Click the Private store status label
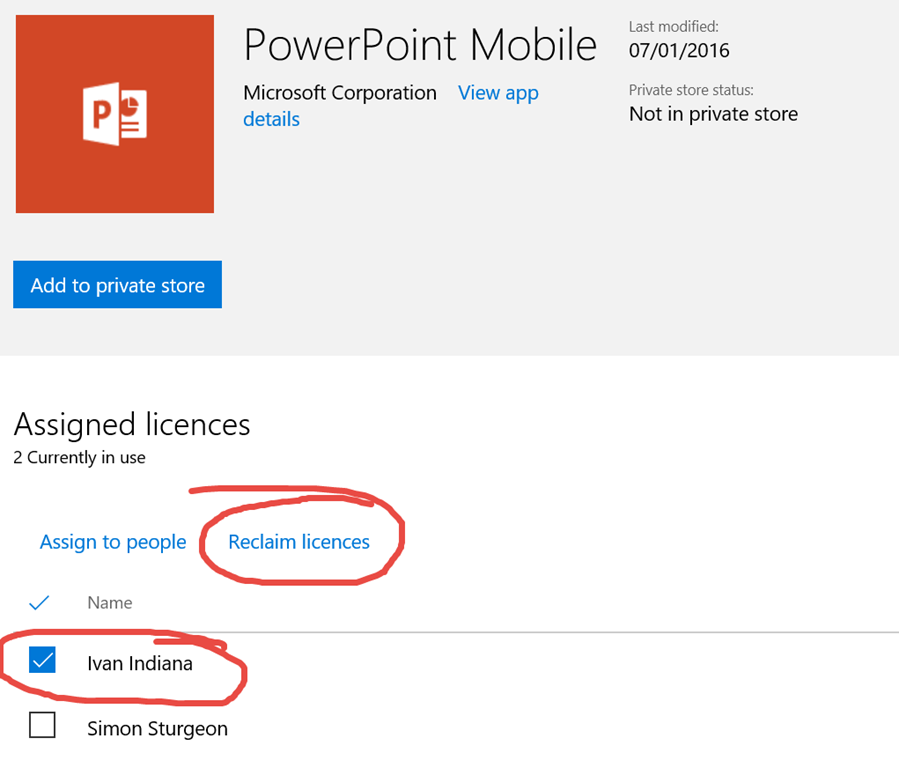 pyautogui.click(x=691, y=90)
